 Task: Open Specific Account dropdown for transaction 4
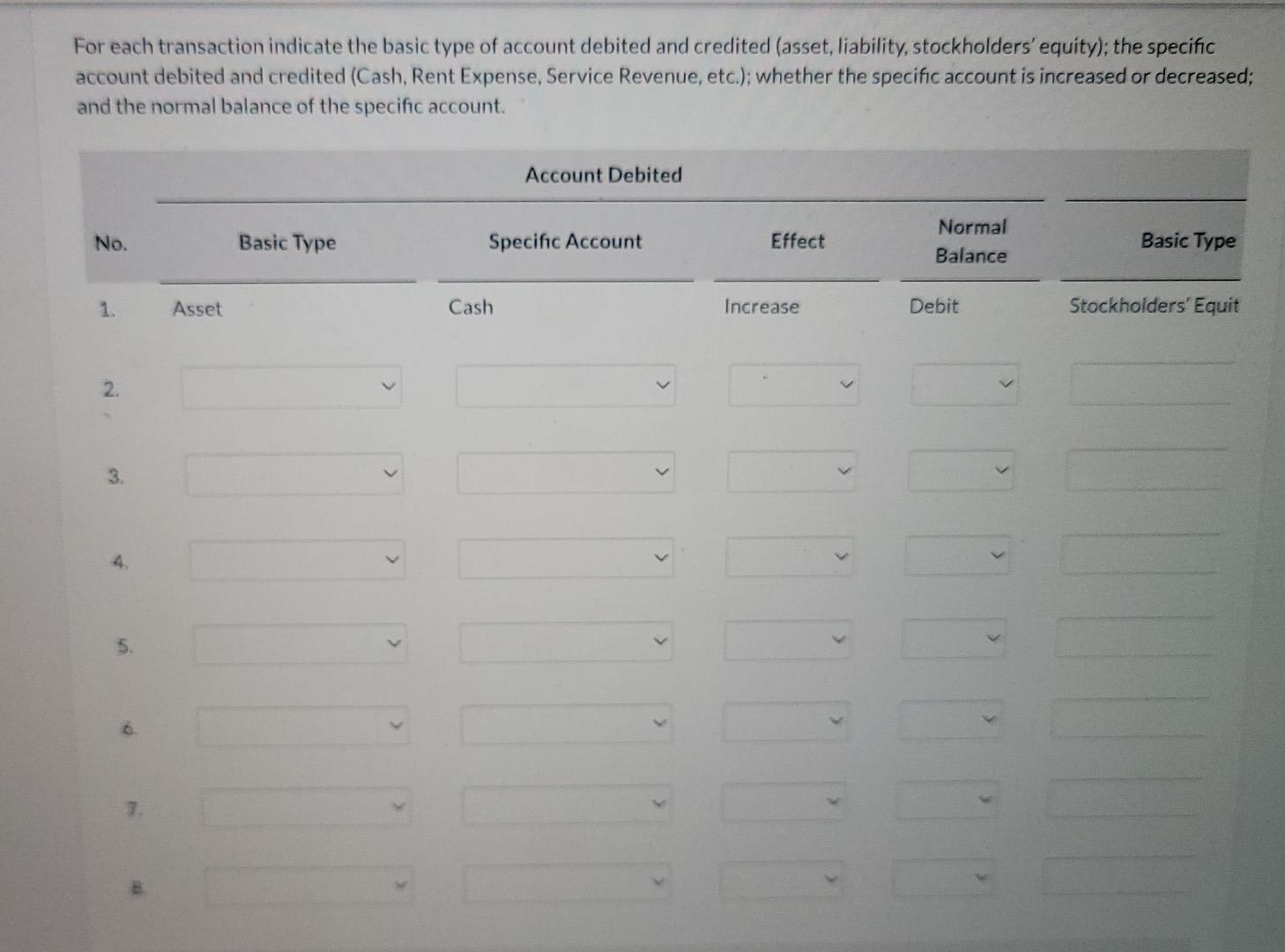point(566,558)
